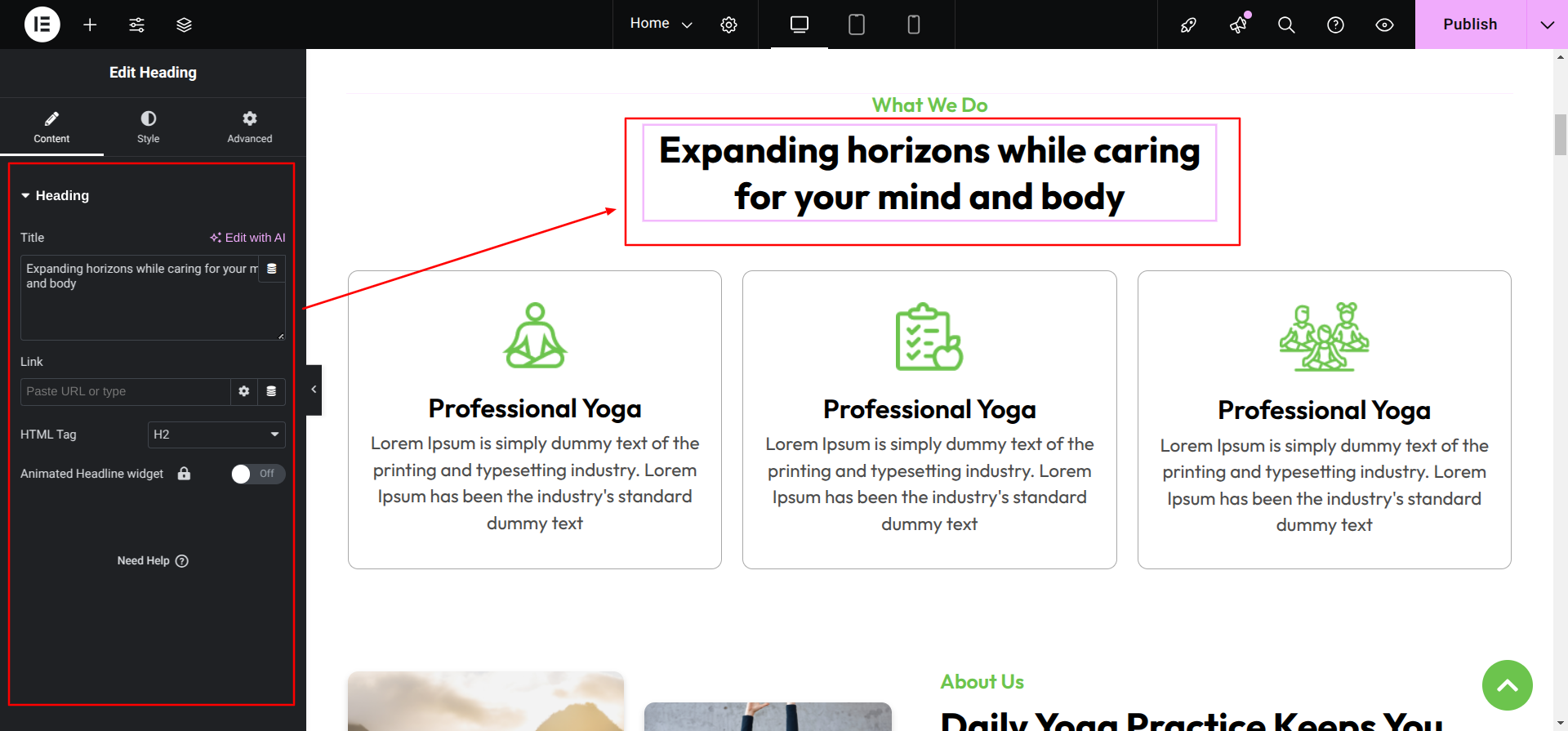Open the Finder search icon
This screenshot has width=1568, height=731.
(x=1286, y=25)
